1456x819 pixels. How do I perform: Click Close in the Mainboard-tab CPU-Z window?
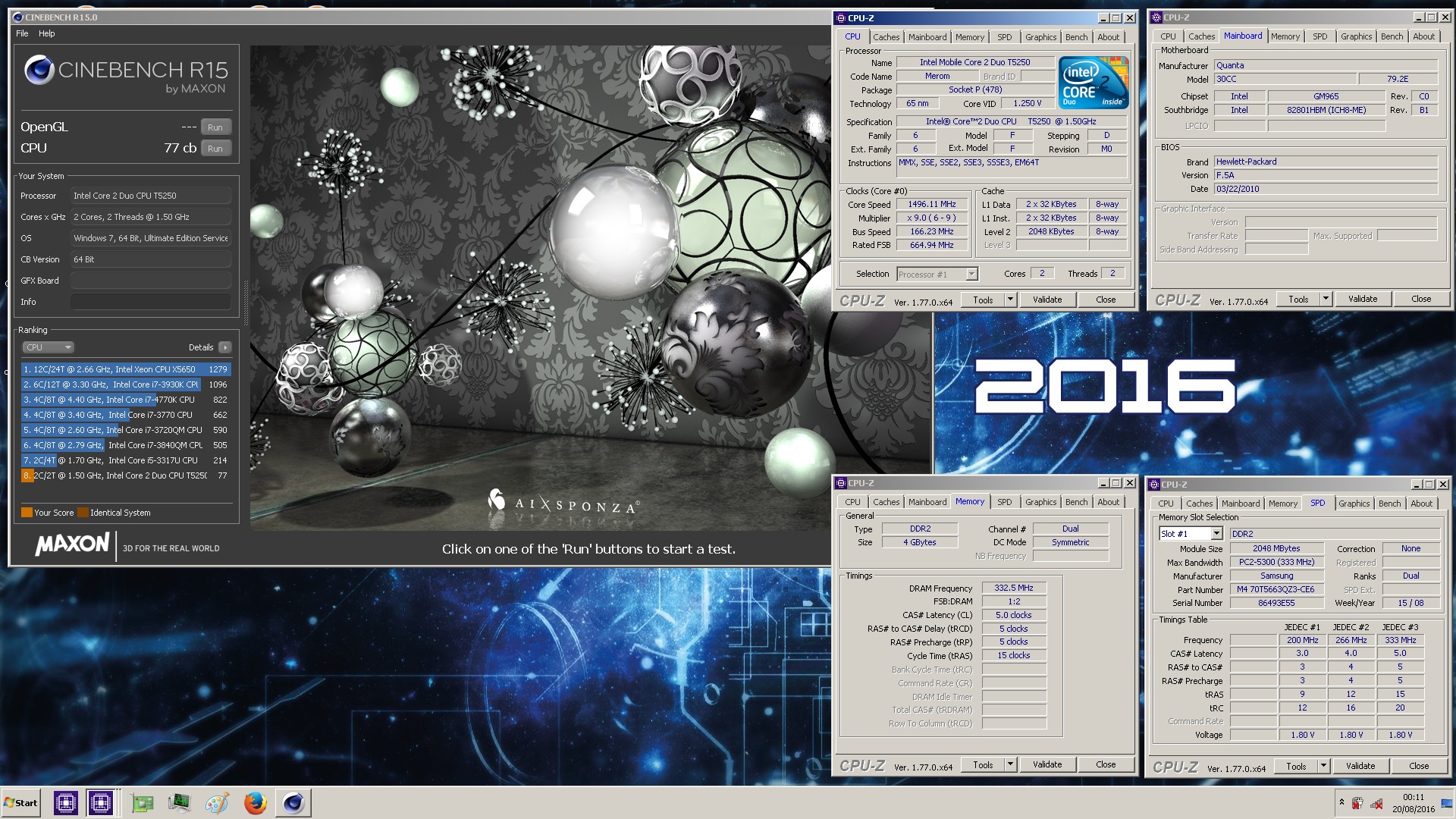[1421, 299]
